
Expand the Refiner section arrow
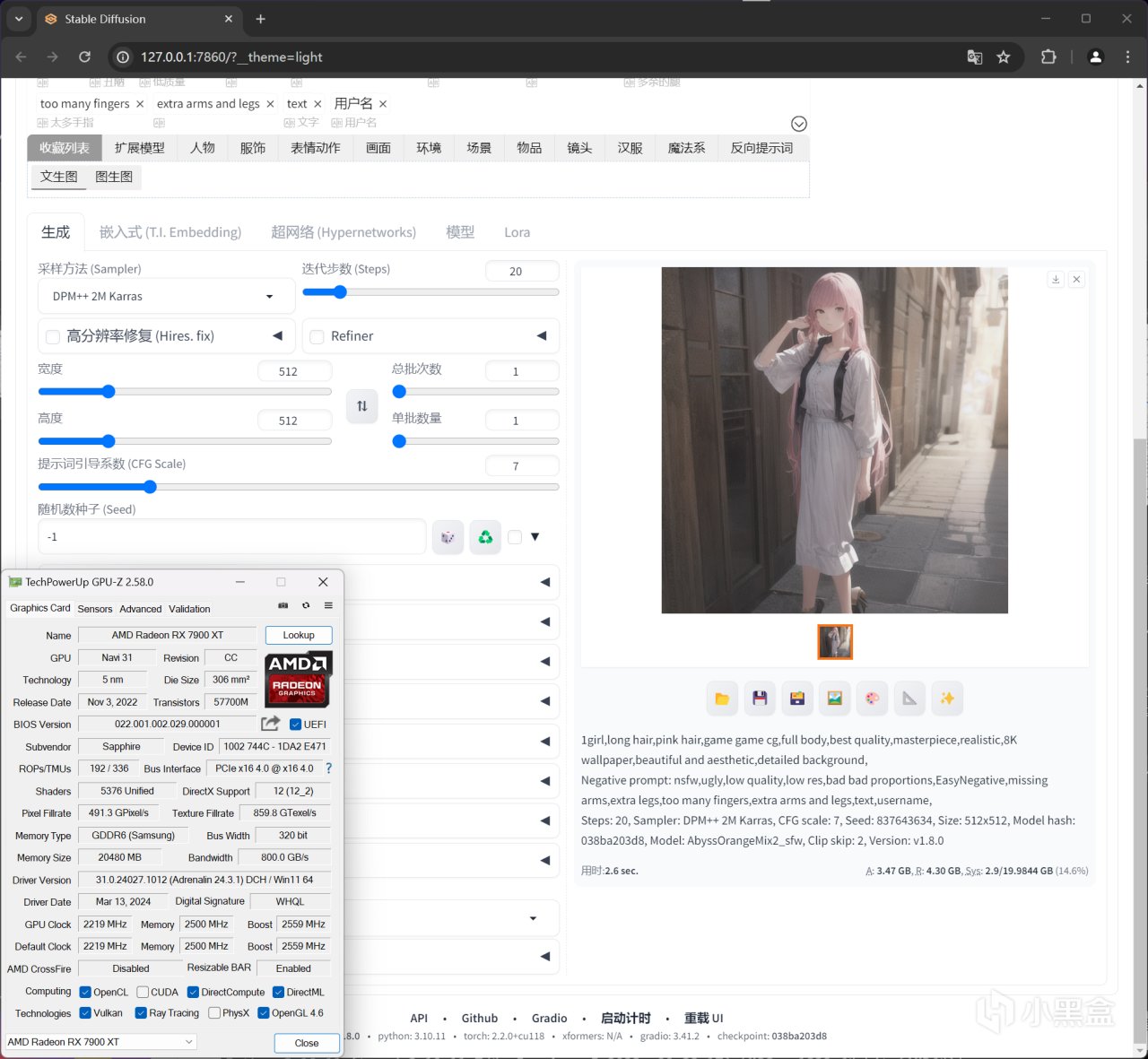(x=542, y=335)
